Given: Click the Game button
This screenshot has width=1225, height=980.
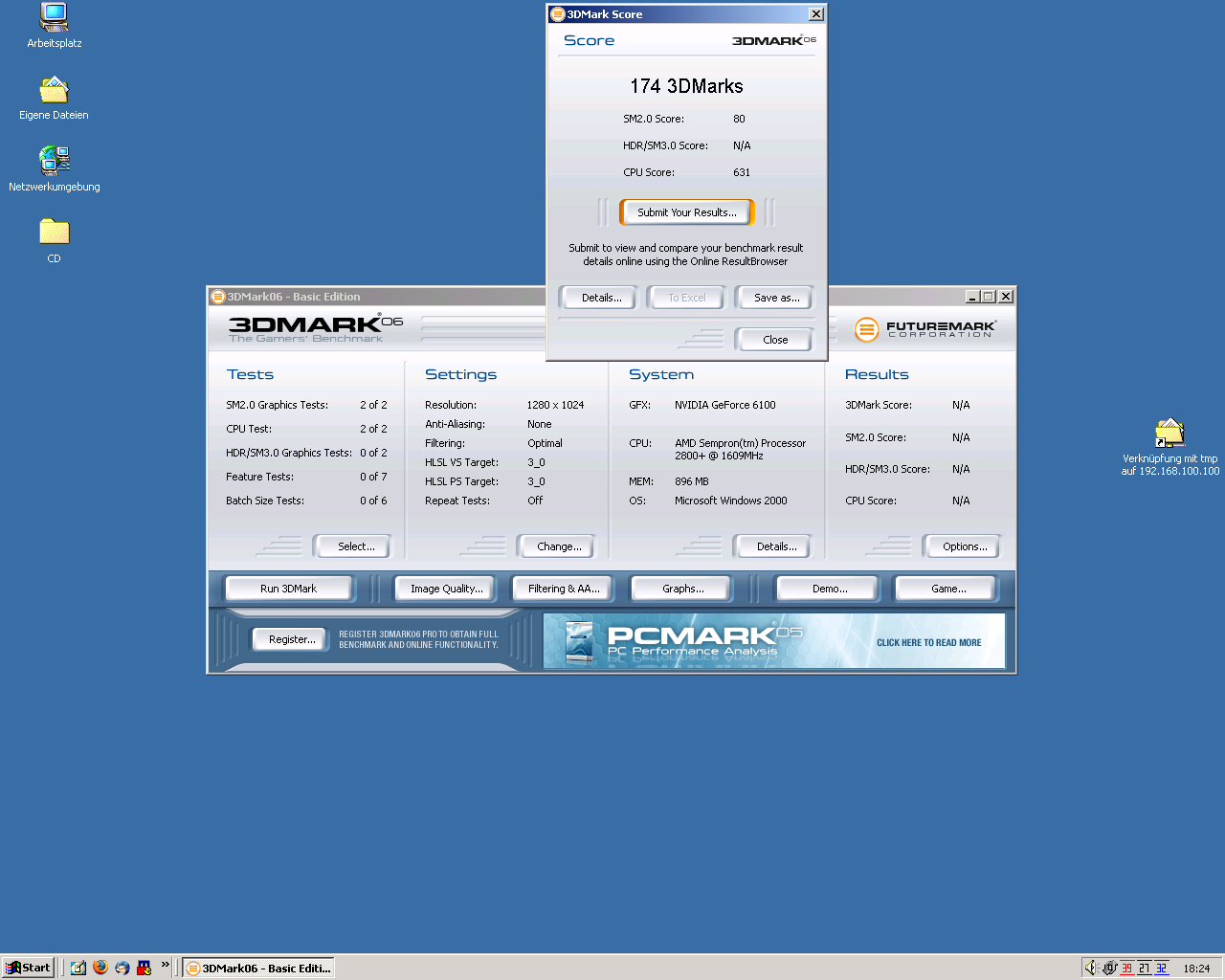Looking at the screenshot, I should point(948,589).
